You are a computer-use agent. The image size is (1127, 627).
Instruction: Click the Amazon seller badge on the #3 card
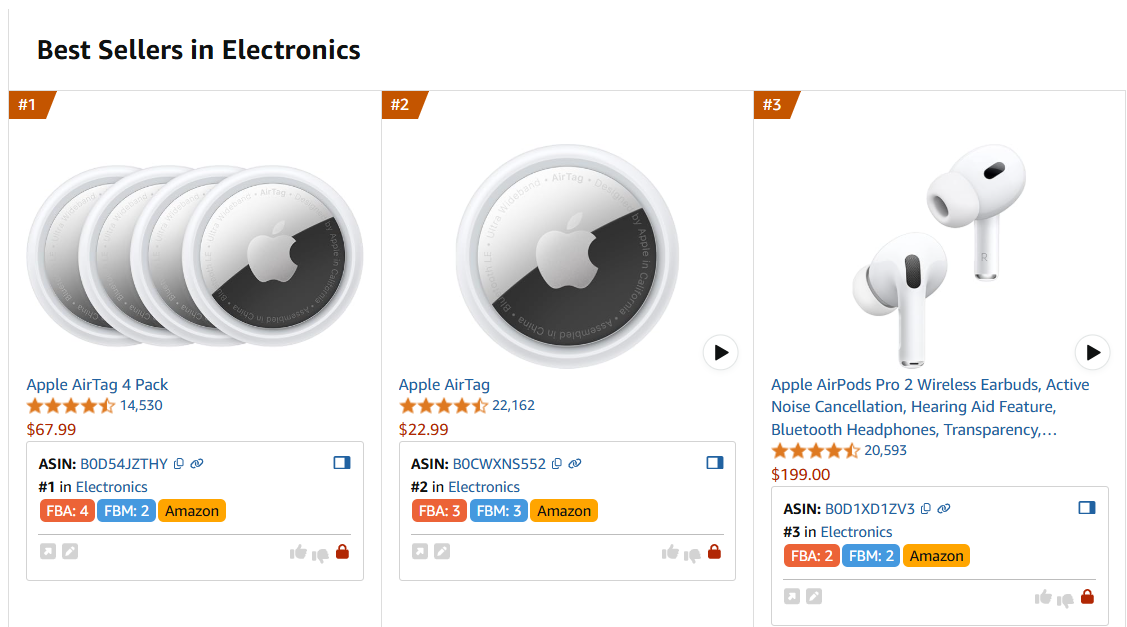pyautogui.click(x=936, y=555)
